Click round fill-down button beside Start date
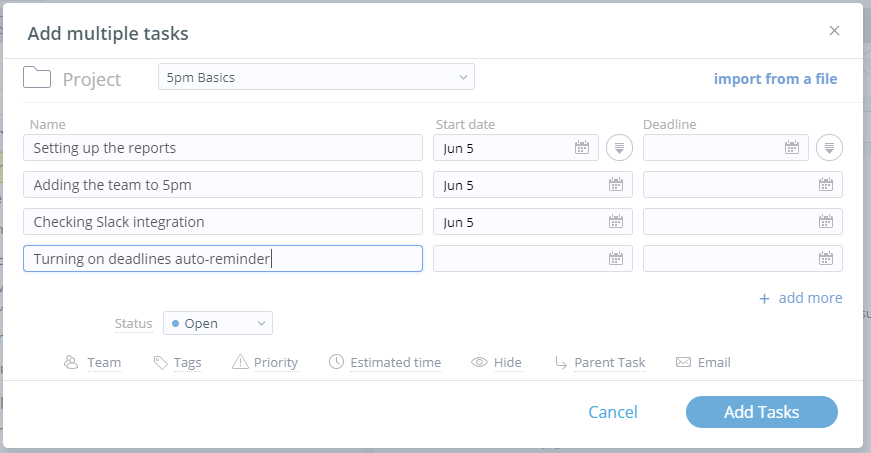The height and width of the screenshot is (453, 871). pos(619,148)
